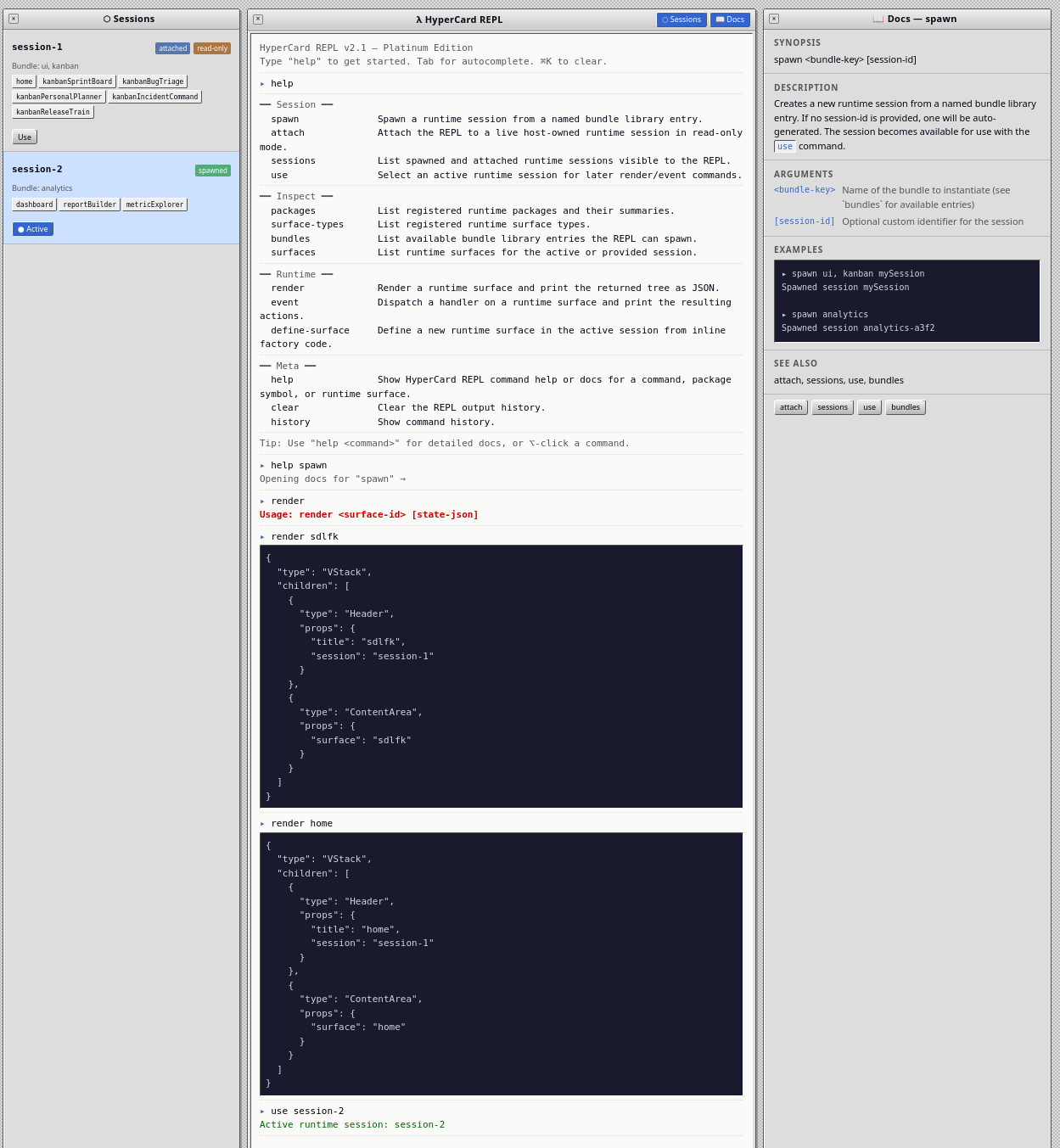Screen dimensions: 1060x1148
Task: Close the Docs spawn panel
Action: (774, 19)
